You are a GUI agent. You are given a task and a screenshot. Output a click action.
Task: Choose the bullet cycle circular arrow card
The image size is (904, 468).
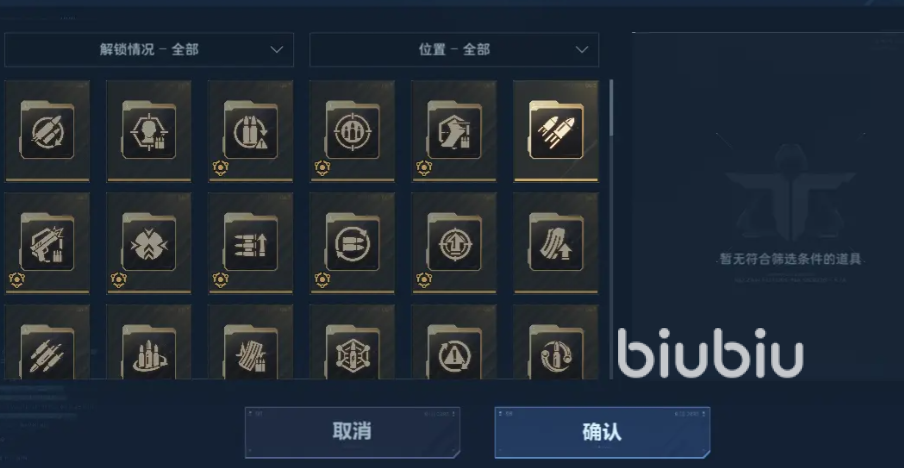[352, 243]
